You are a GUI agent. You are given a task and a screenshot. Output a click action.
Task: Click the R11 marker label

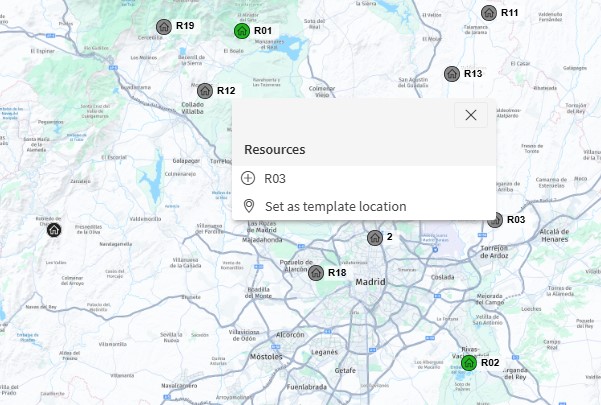tap(510, 13)
